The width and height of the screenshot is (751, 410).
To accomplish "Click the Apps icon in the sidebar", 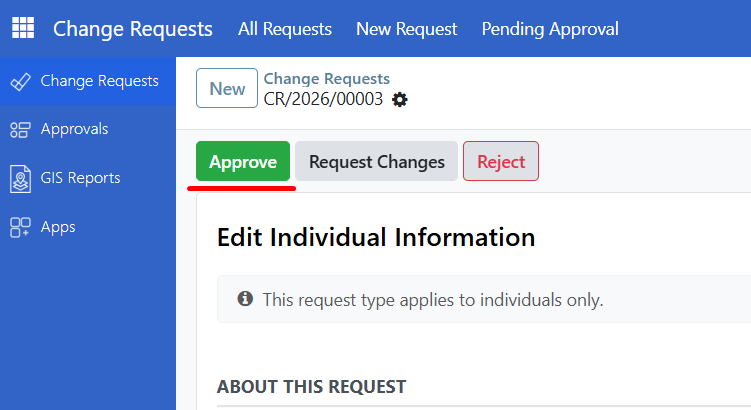I will tap(20, 227).
